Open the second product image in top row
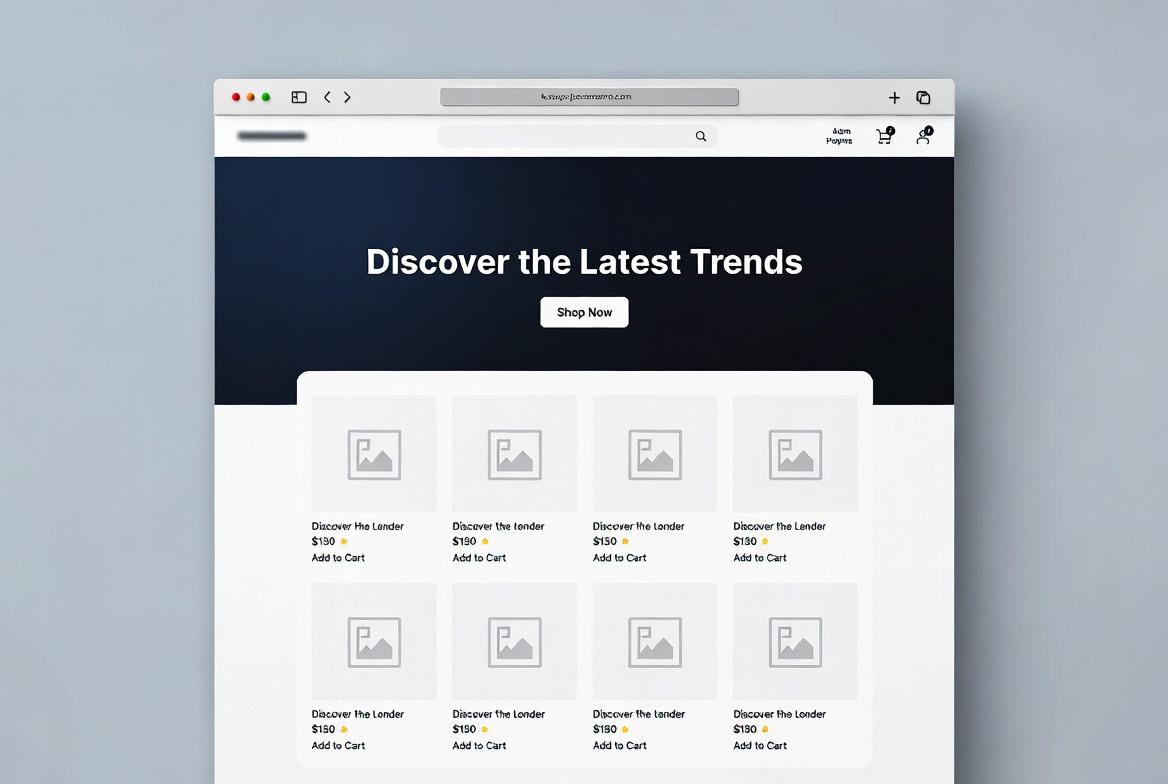Image resolution: width=1168 pixels, height=784 pixels. (x=515, y=454)
